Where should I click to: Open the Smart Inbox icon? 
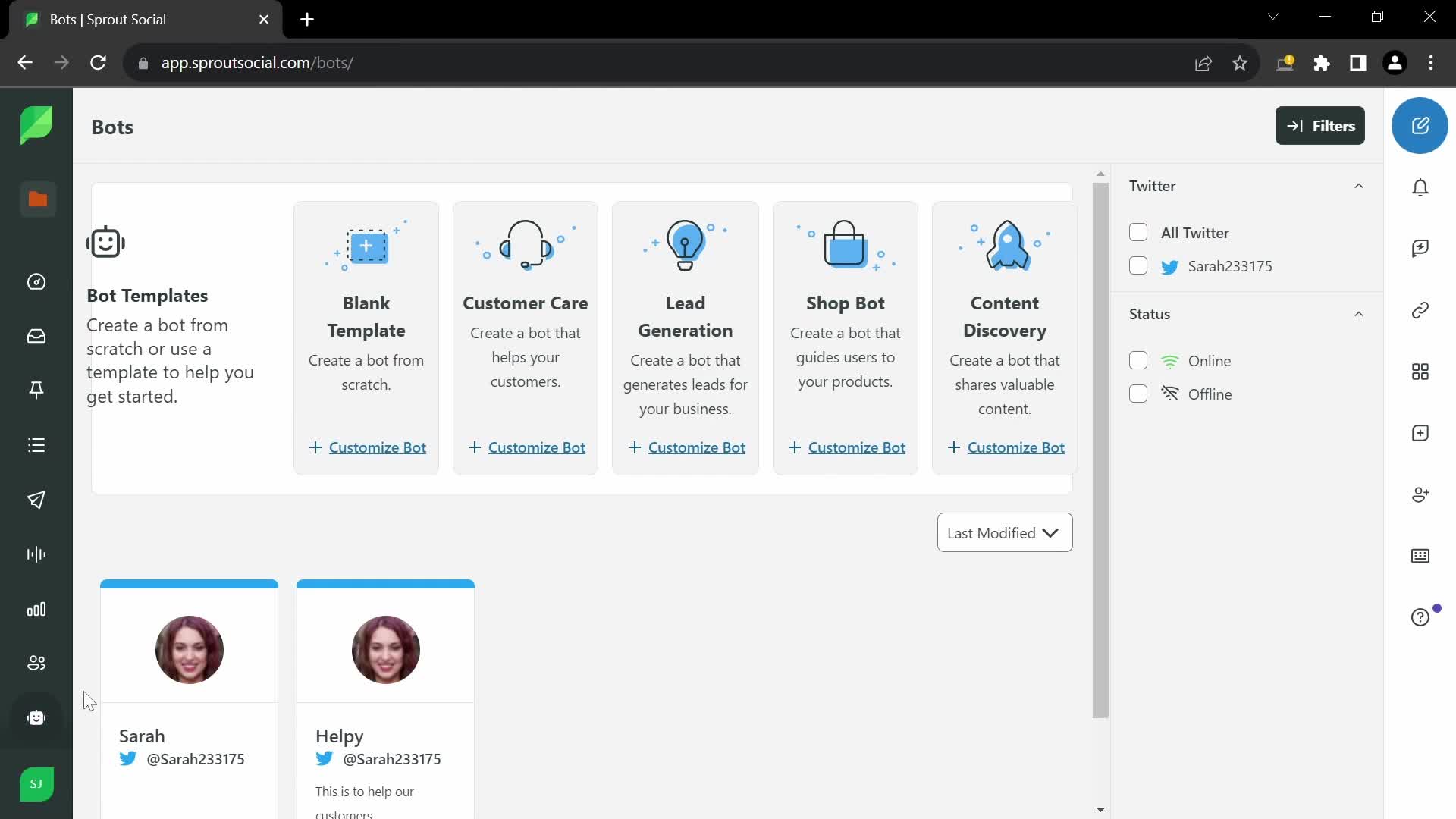(37, 336)
